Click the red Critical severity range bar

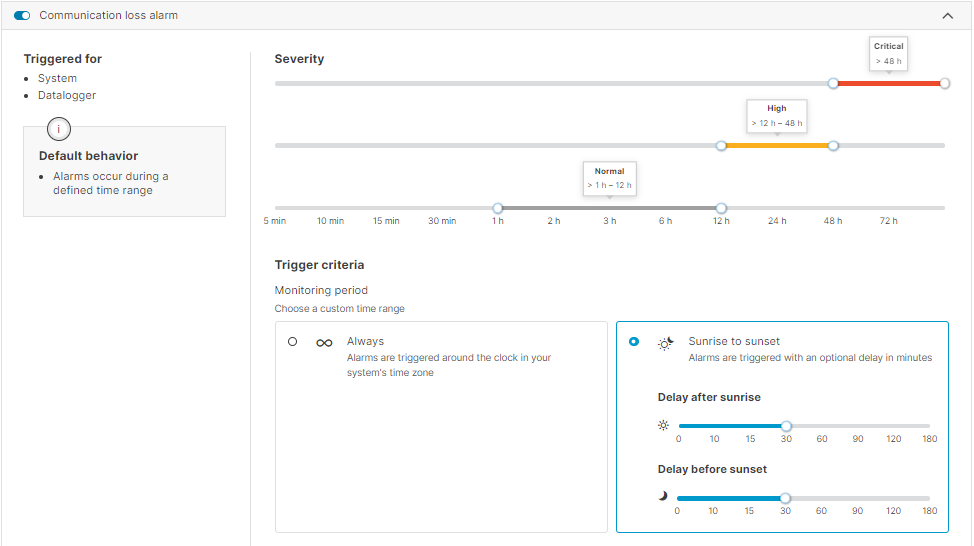[x=889, y=83]
